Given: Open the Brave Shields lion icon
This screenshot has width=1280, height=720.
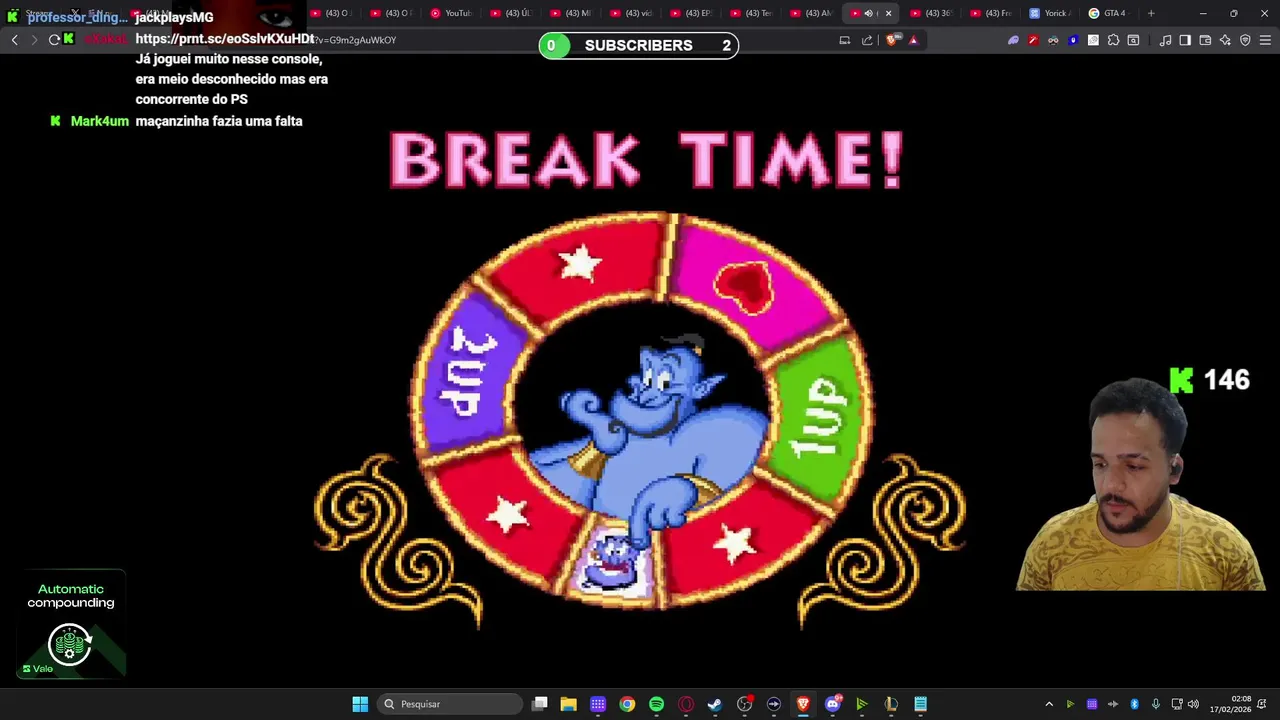Looking at the screenshot, I should (x=892, y=40).
